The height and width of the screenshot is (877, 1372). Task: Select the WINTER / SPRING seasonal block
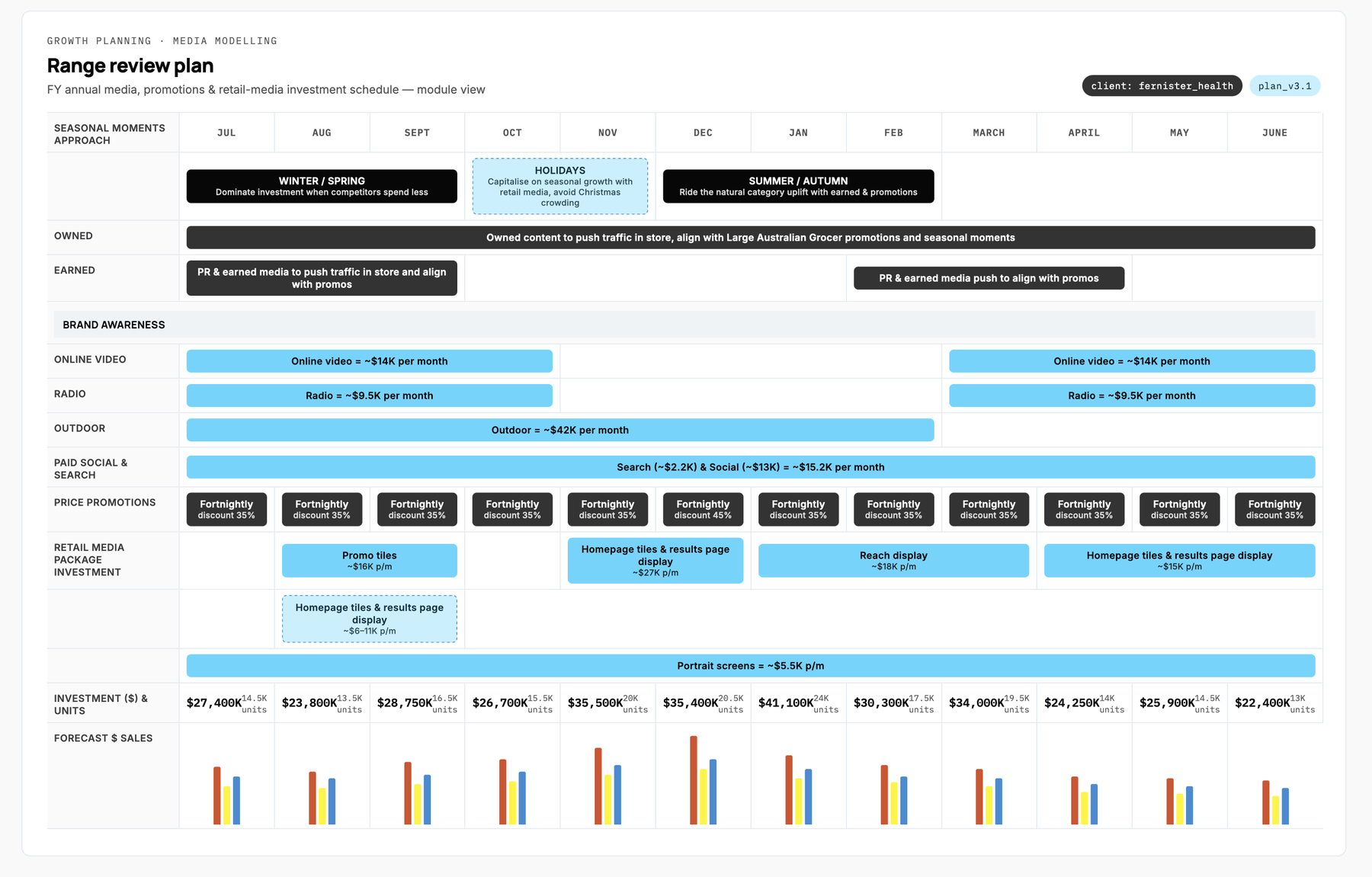click(x=322, y=186)
